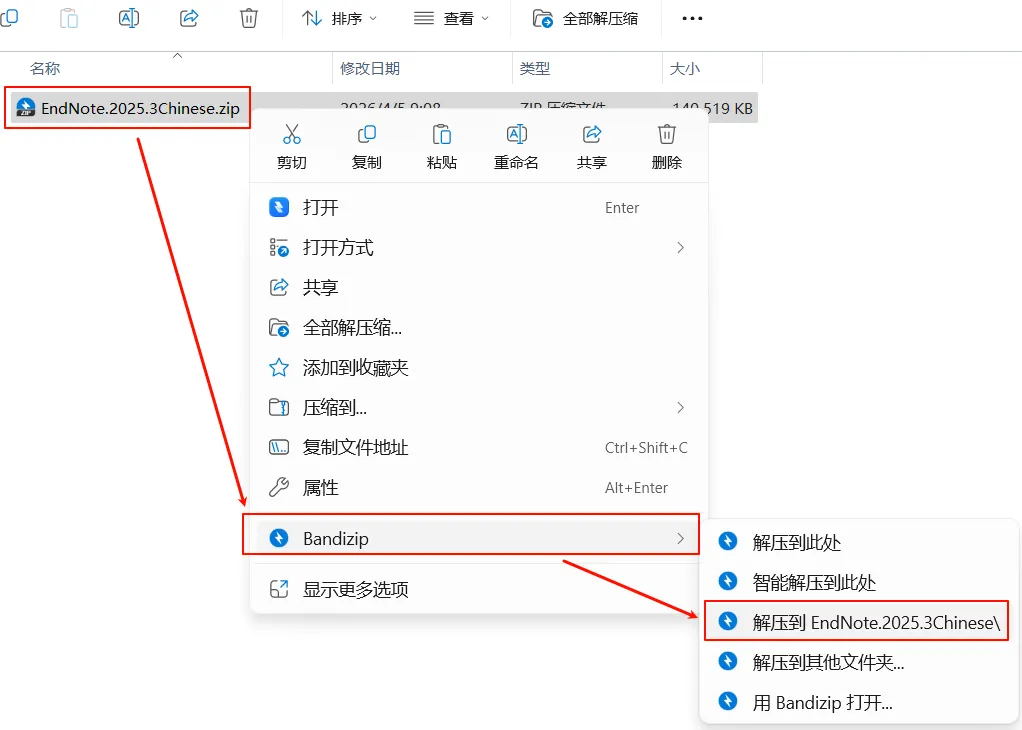Click the wrench icon beside 属性

pos(279,487)
